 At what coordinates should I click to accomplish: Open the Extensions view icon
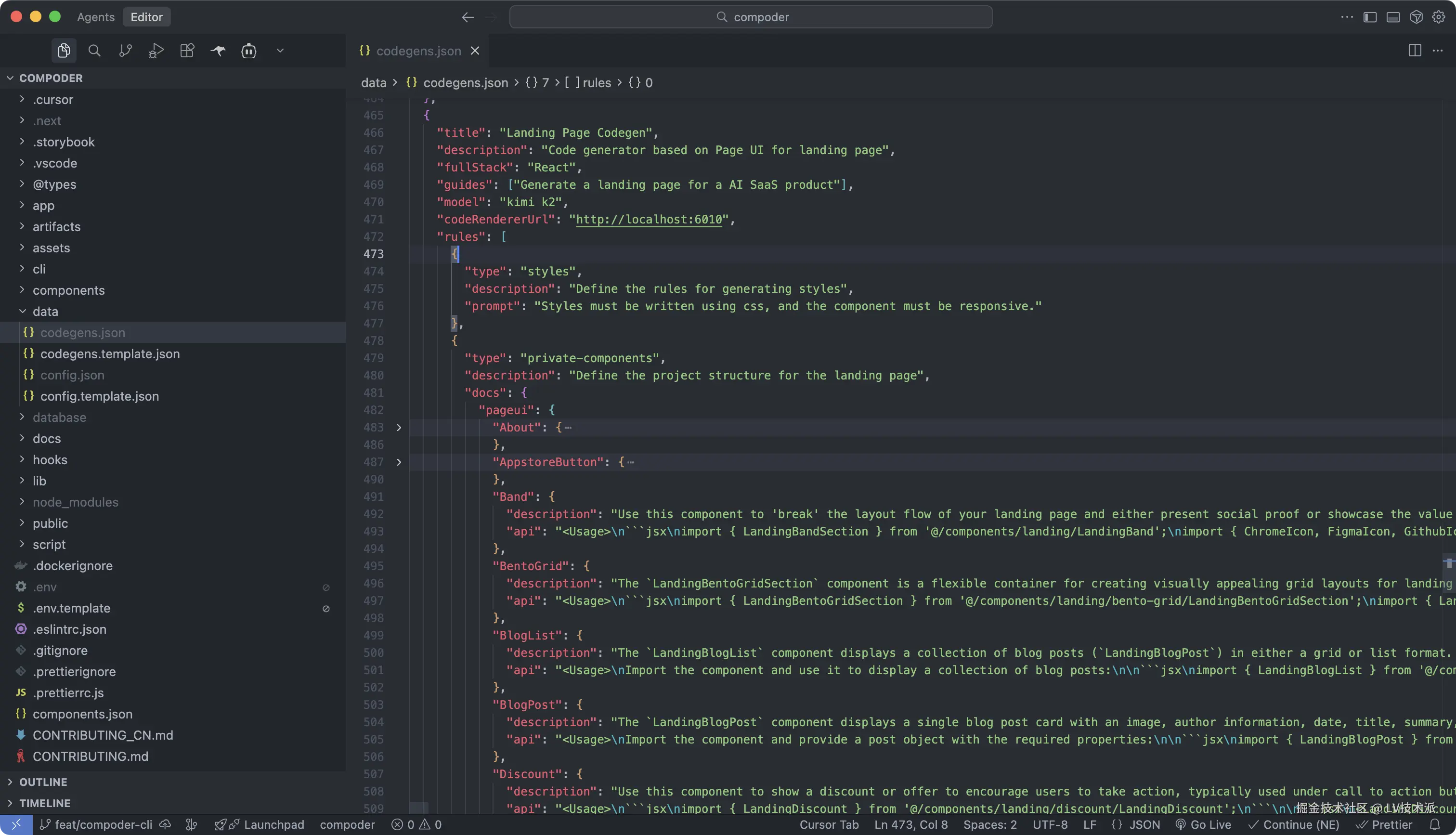(187, 51)
